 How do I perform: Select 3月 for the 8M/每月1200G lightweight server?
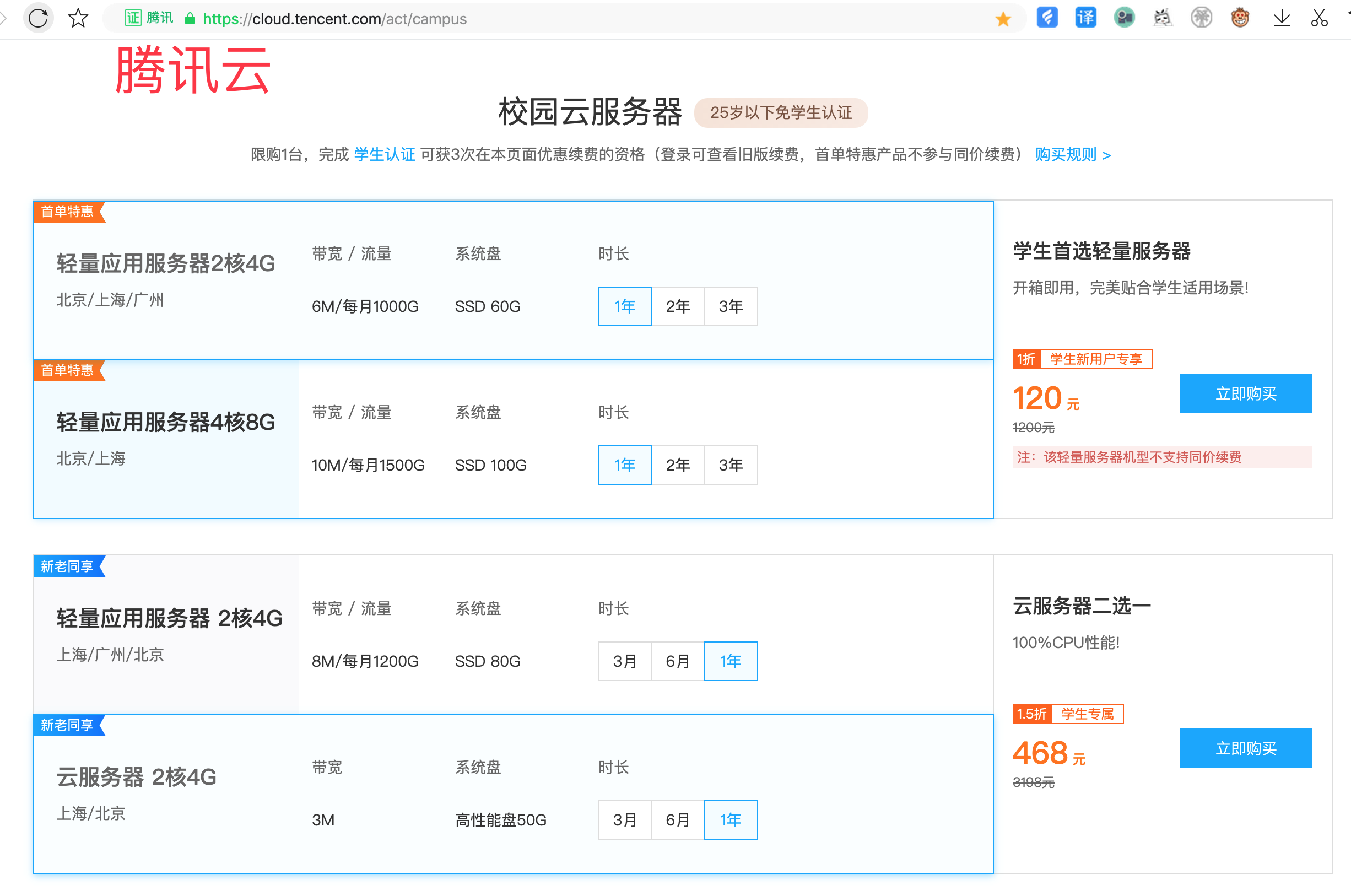pos(625,661)
